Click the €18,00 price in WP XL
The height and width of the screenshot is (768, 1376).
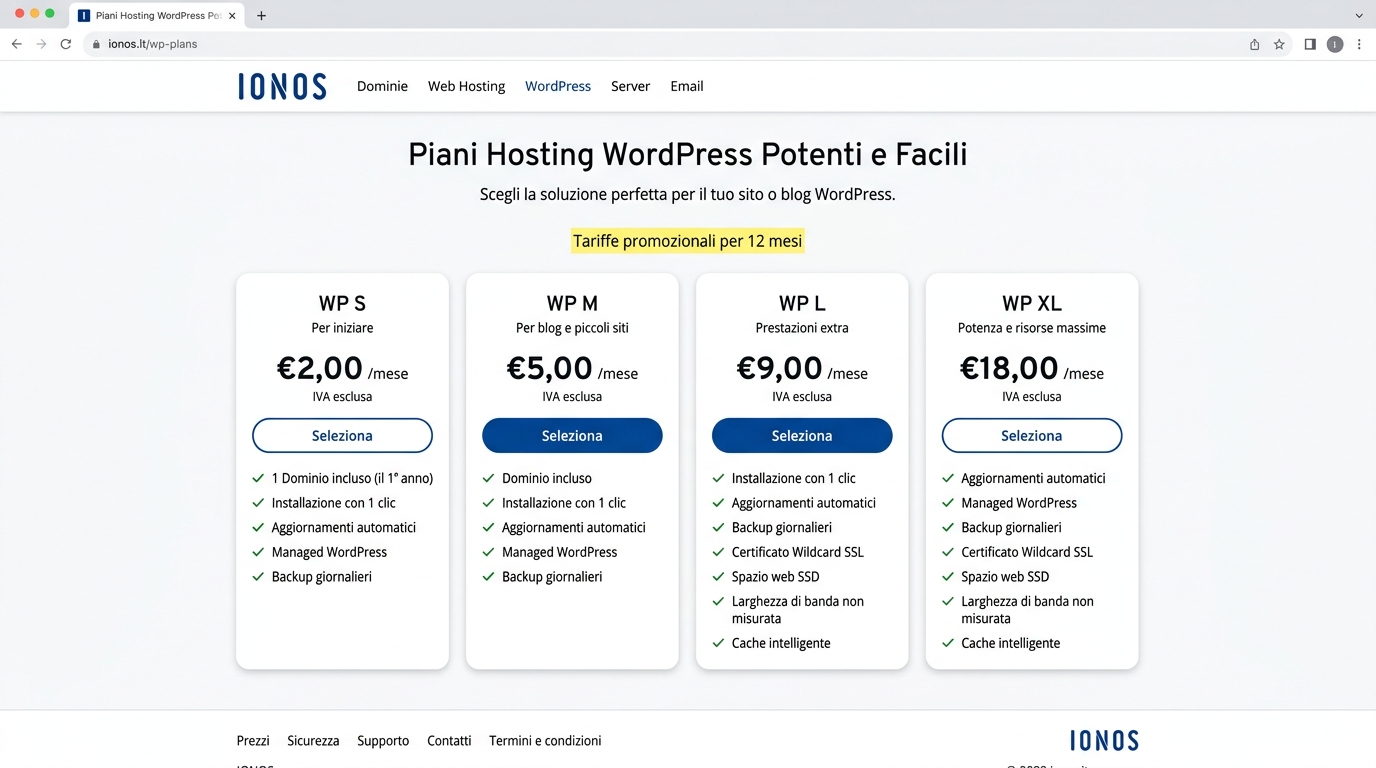click(1009, 368)
